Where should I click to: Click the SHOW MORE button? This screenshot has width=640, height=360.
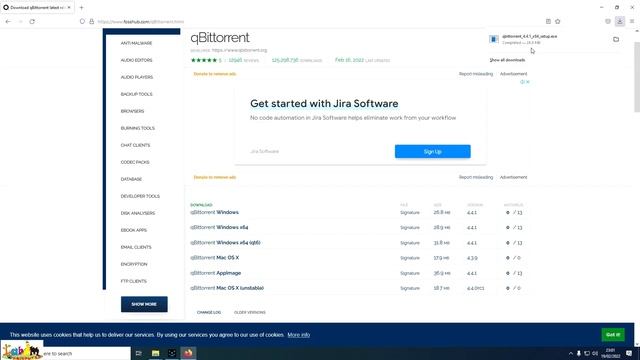144,304
